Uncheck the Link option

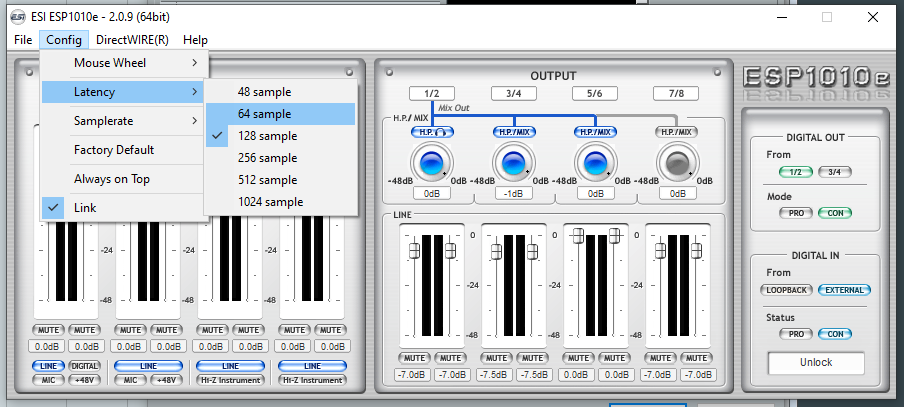pyautogui.click(x=123, y=208)
